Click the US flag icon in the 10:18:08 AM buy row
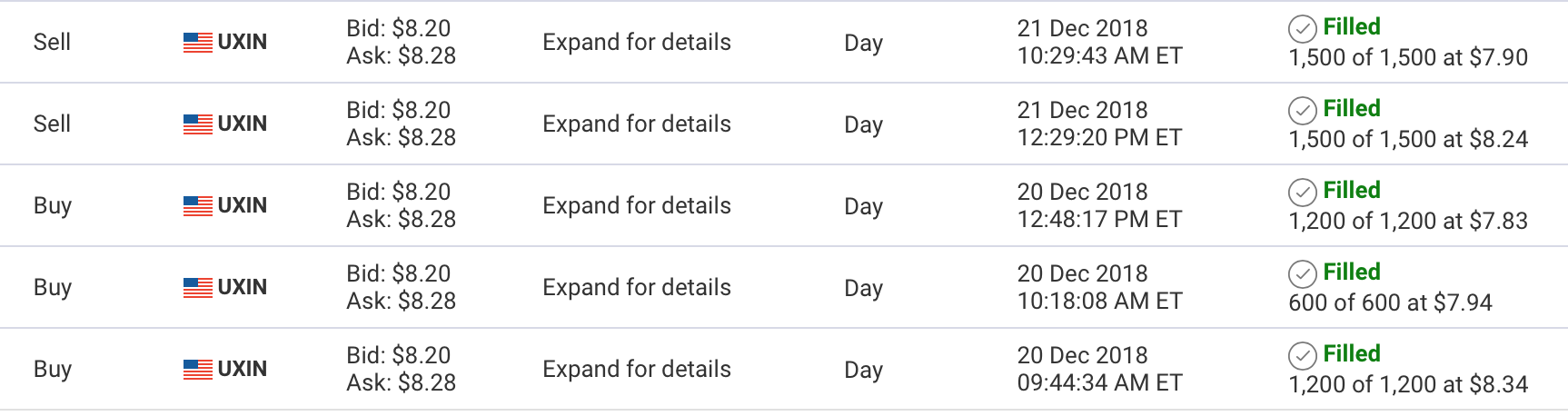 coord(197,288)
